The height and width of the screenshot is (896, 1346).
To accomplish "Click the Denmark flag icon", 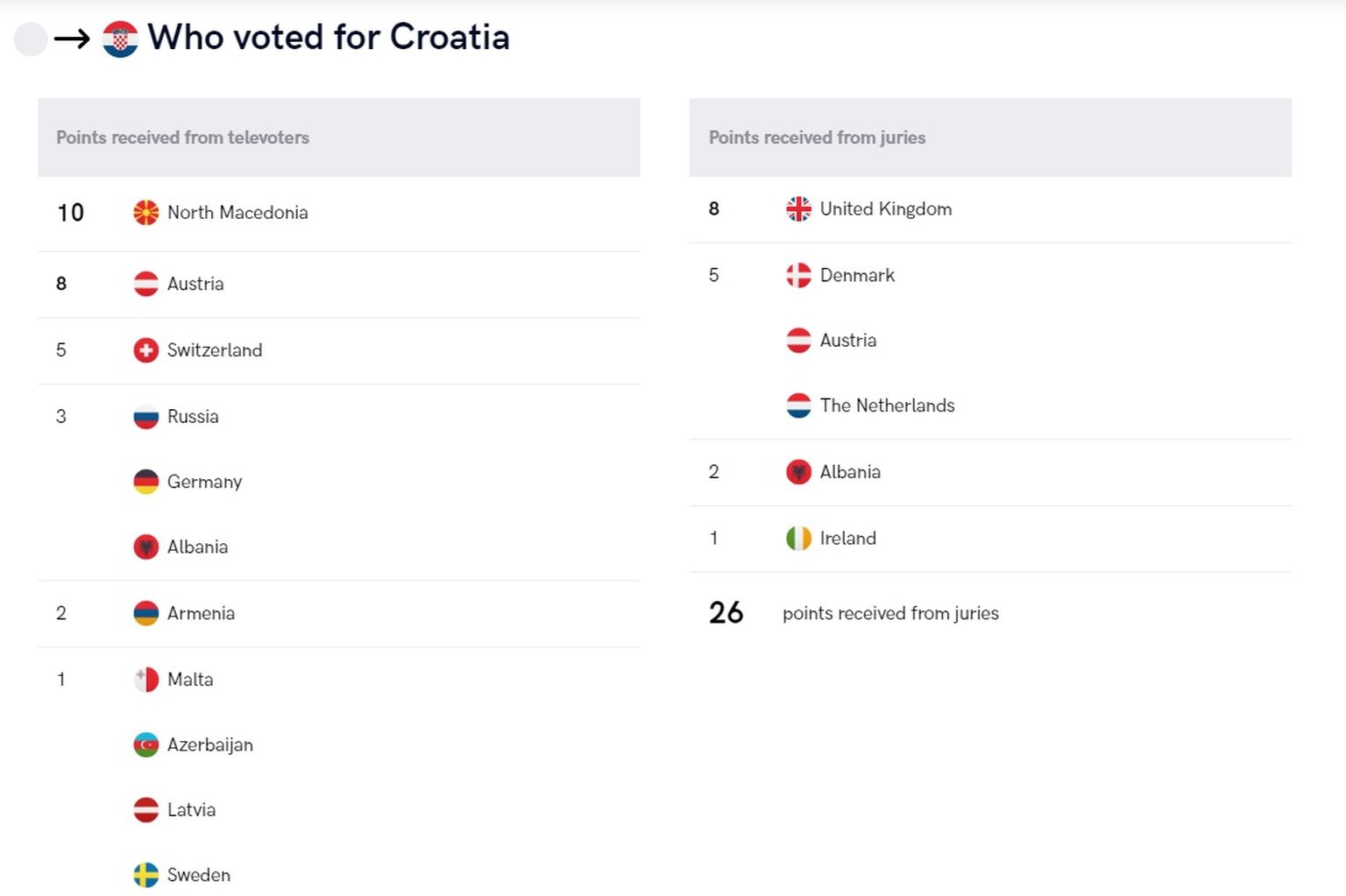I will [x=798, y=275].
